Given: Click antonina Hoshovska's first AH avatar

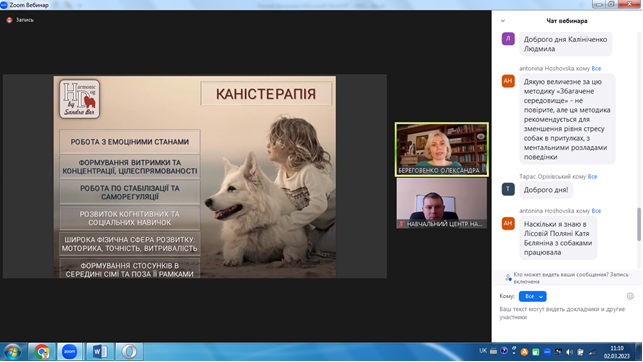Looking at the screenshot, I should click(508, 81).
